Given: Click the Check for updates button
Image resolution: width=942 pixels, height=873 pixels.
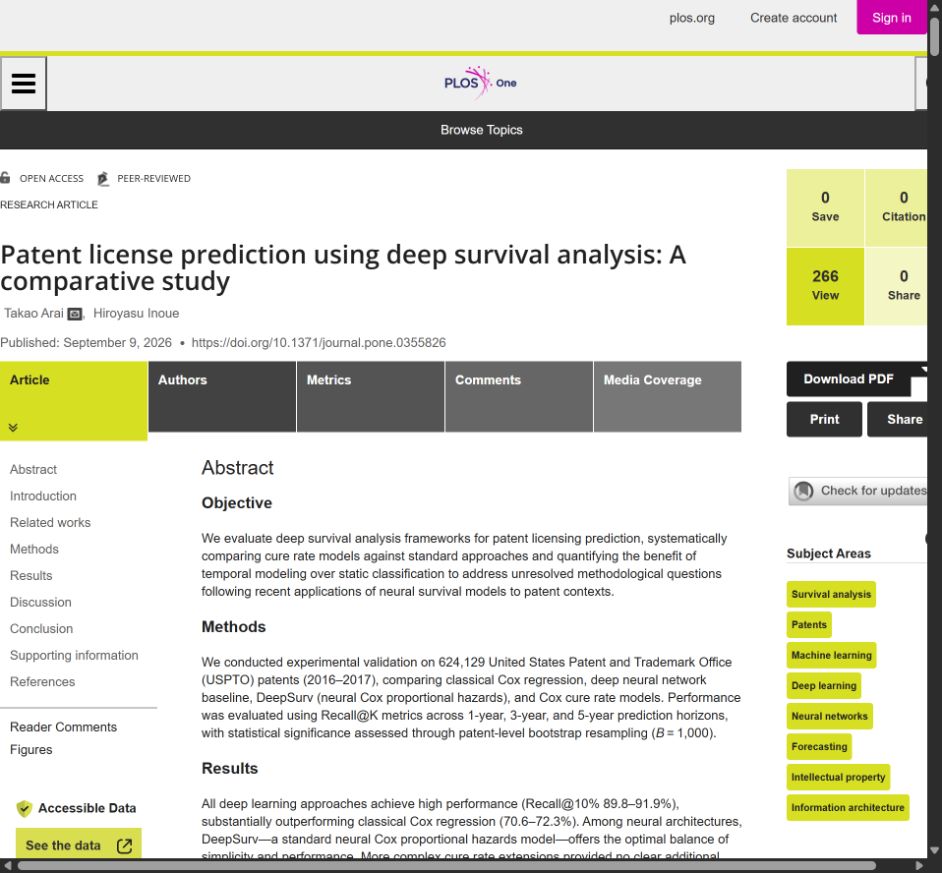Looking at the screenshot, I should tap(858, 491).
